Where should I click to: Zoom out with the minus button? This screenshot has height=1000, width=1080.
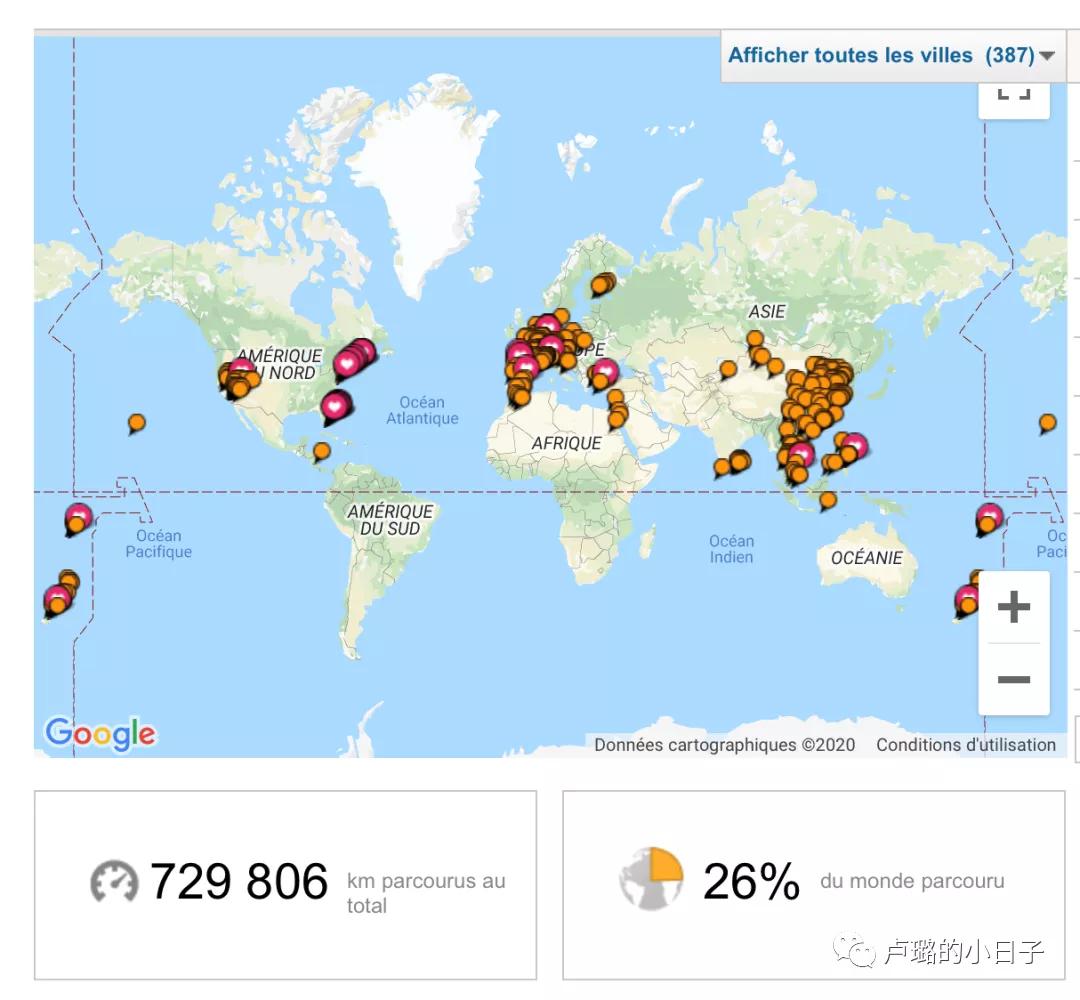click(x=1013, y=678)
